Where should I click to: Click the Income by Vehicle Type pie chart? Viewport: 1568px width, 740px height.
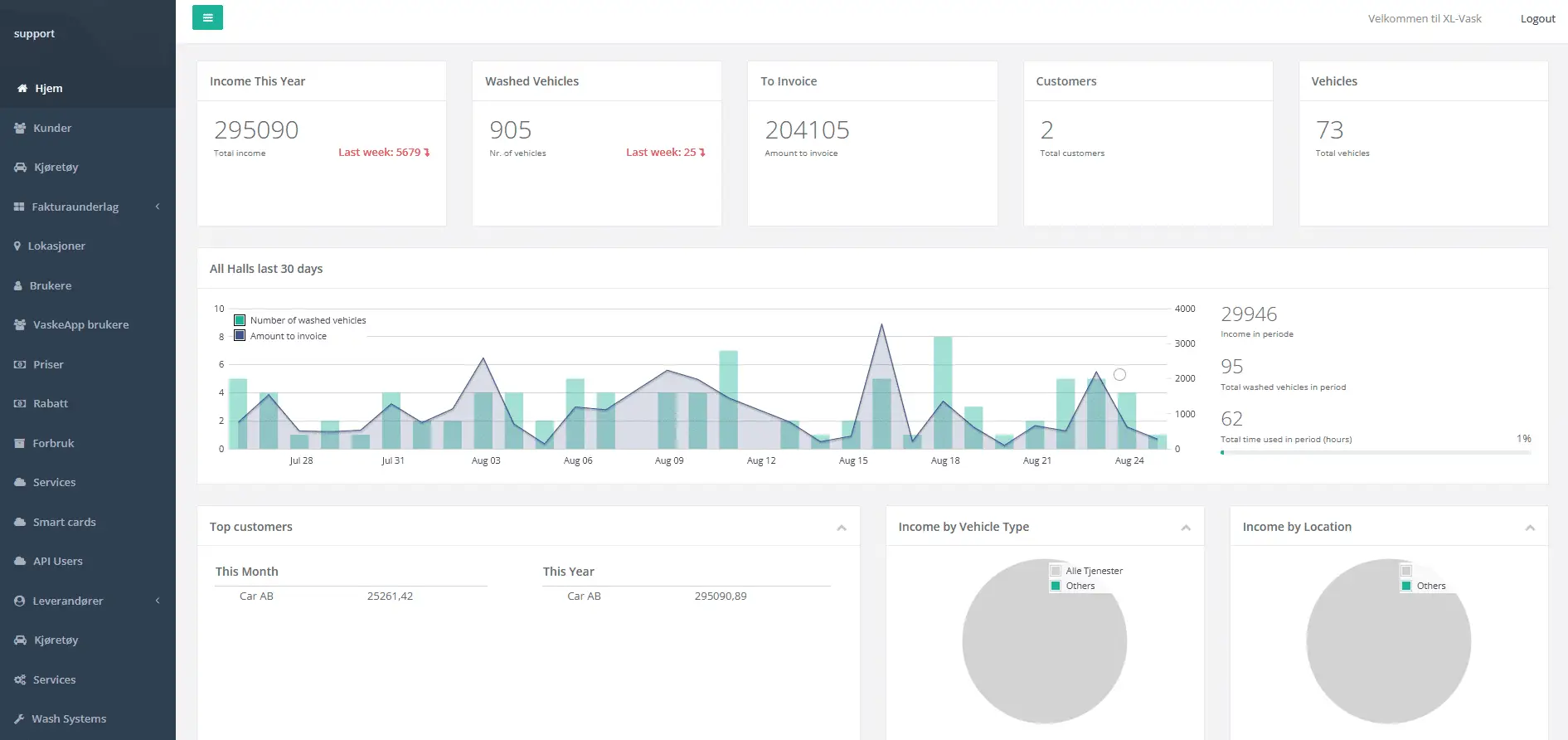click(1045, 641)
